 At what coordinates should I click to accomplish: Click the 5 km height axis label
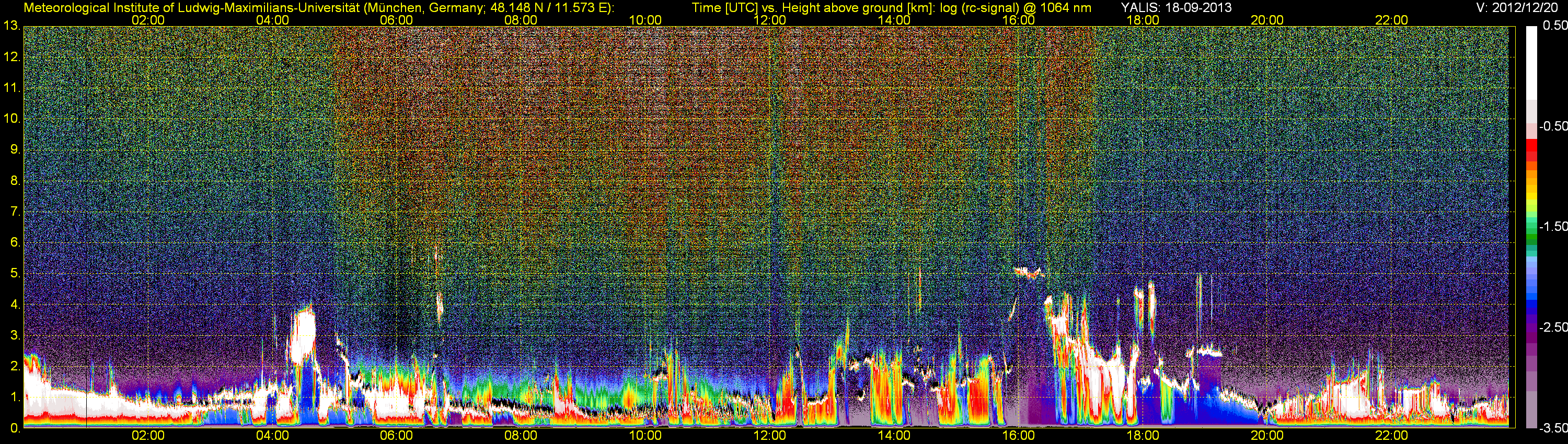15,274
